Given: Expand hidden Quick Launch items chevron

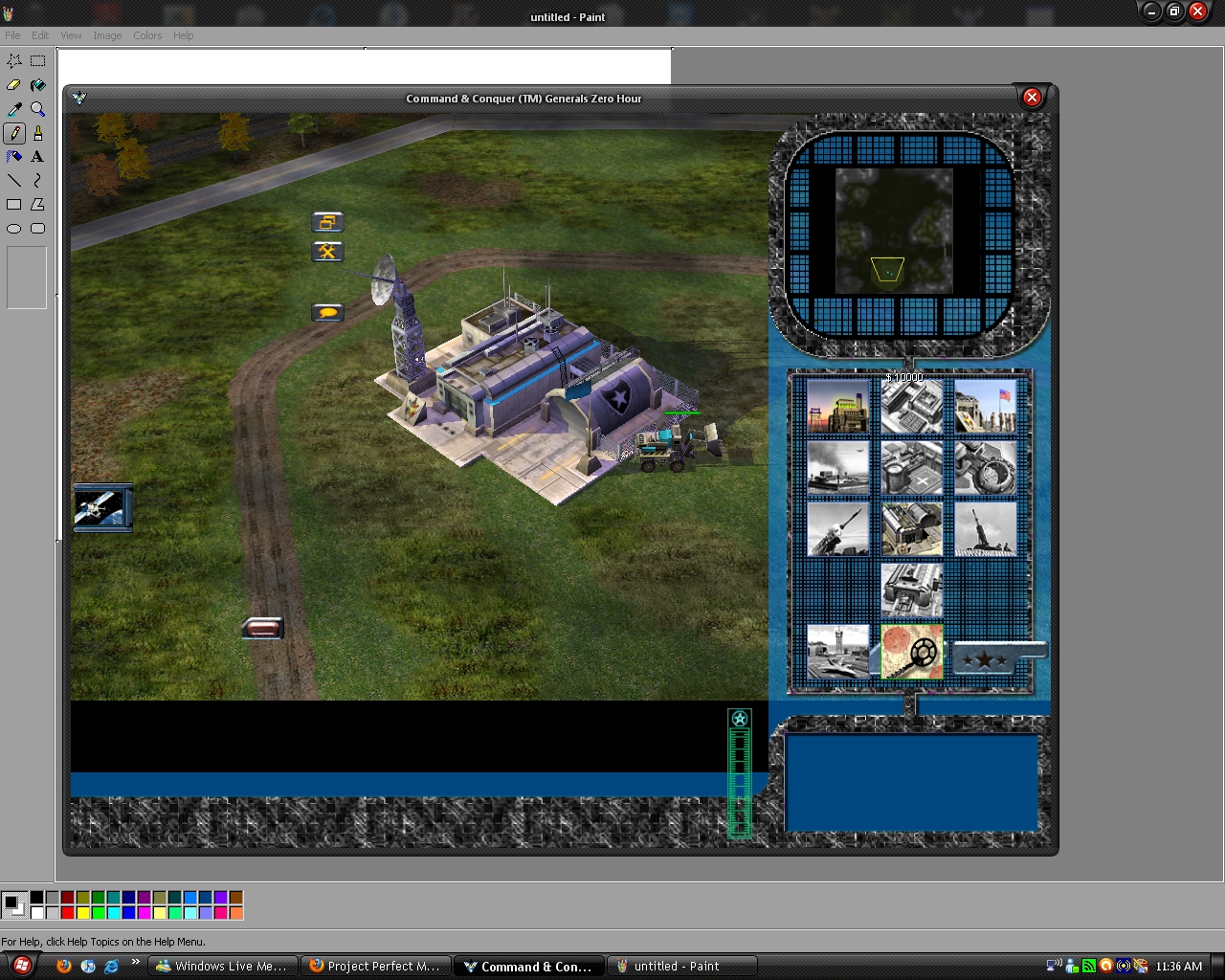Looking at the screenshot, I should (x=135, y=962).
